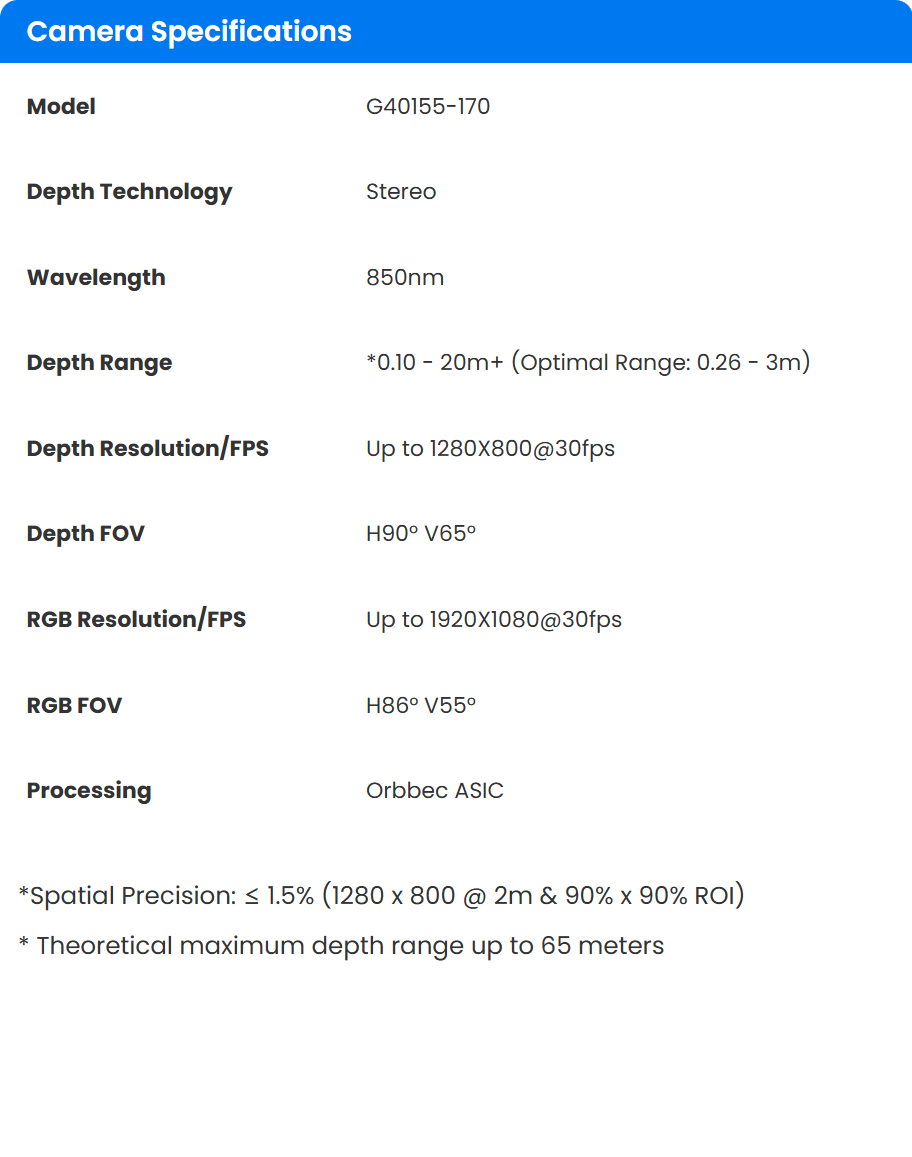Select the Depth Range label
912x1157 pixels.
point(100,363)
